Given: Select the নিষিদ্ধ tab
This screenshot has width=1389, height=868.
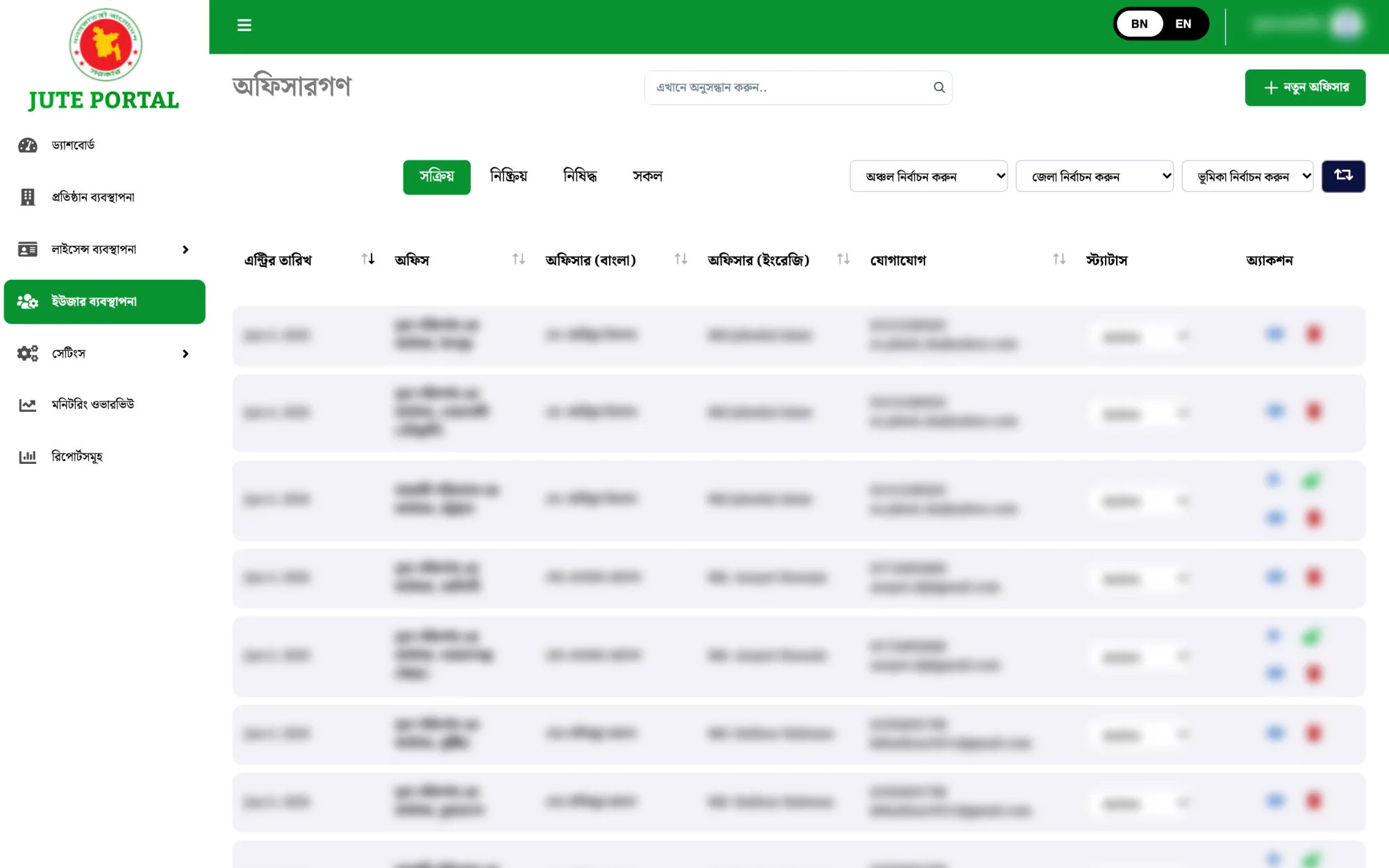Looking at the screenshot, I should click(580, 176).
